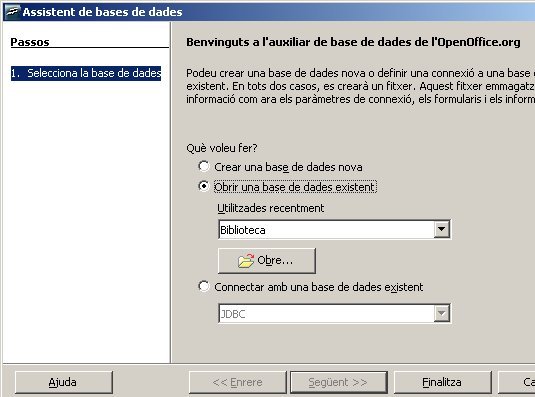Open the JDBC dropdown arrow

click(x=441, y=313)
